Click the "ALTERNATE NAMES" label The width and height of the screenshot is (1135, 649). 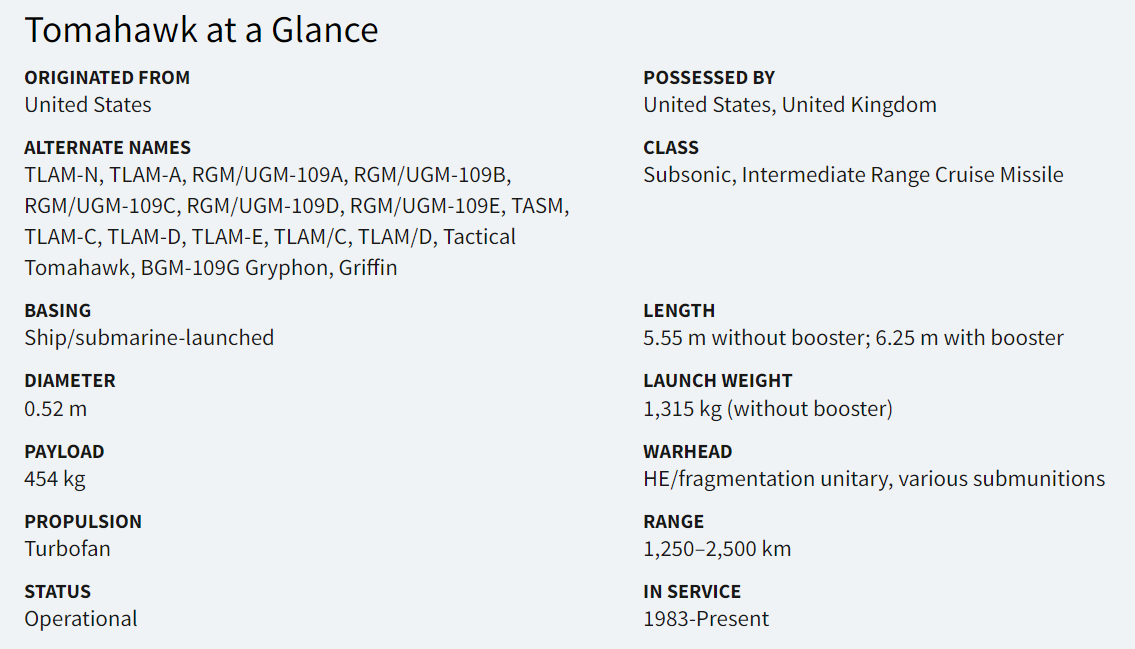coord(107,147)
